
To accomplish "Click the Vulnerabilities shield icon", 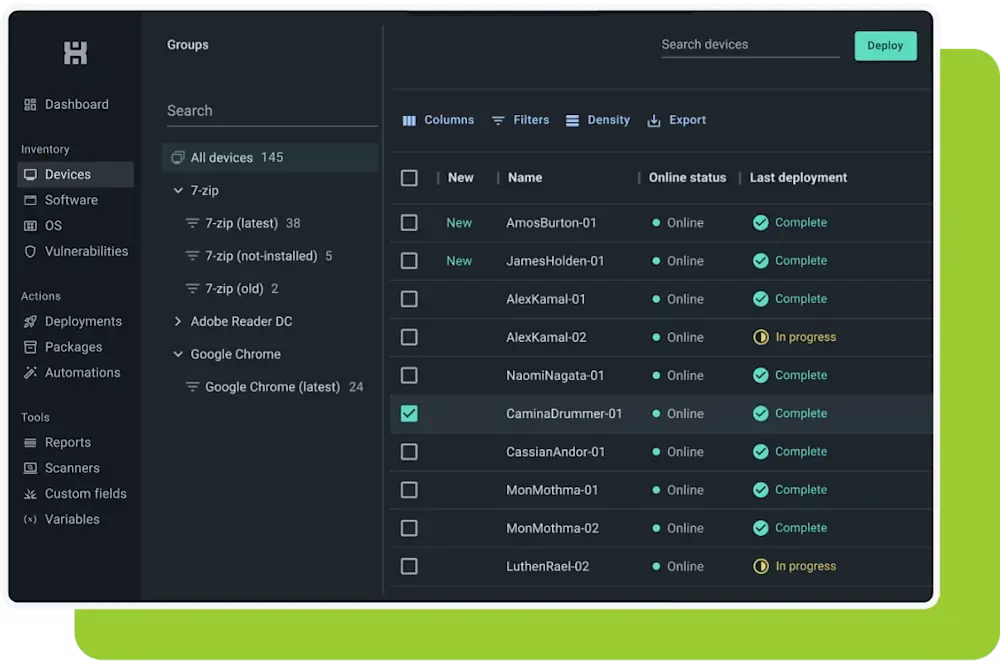I will click(30, 251).
